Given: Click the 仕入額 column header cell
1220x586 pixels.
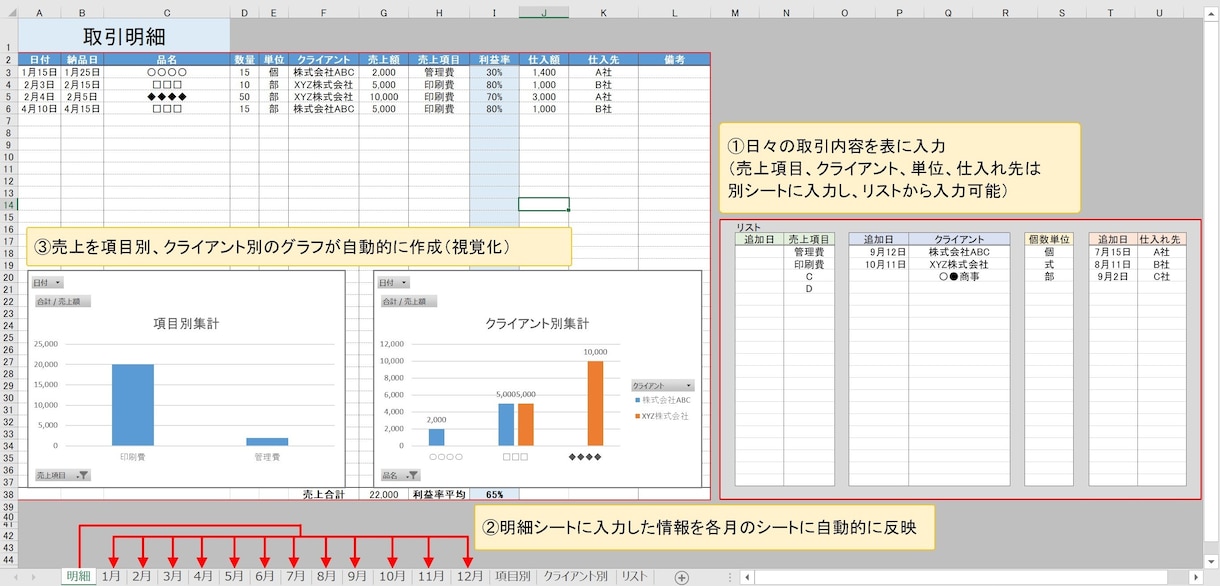Looking at the screenshot, I should point(544,60).
